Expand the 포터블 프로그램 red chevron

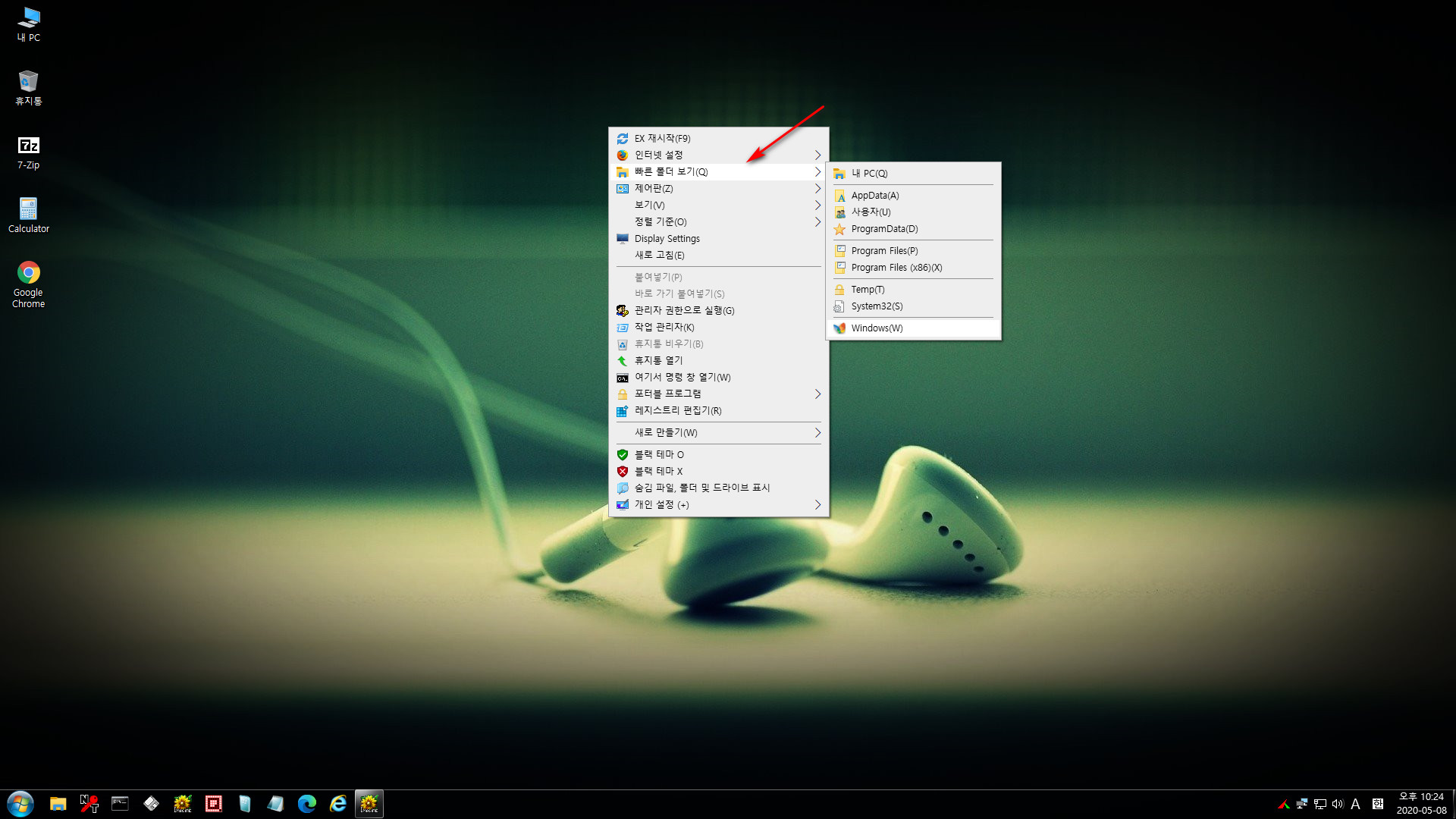click(x=817, y=394)
